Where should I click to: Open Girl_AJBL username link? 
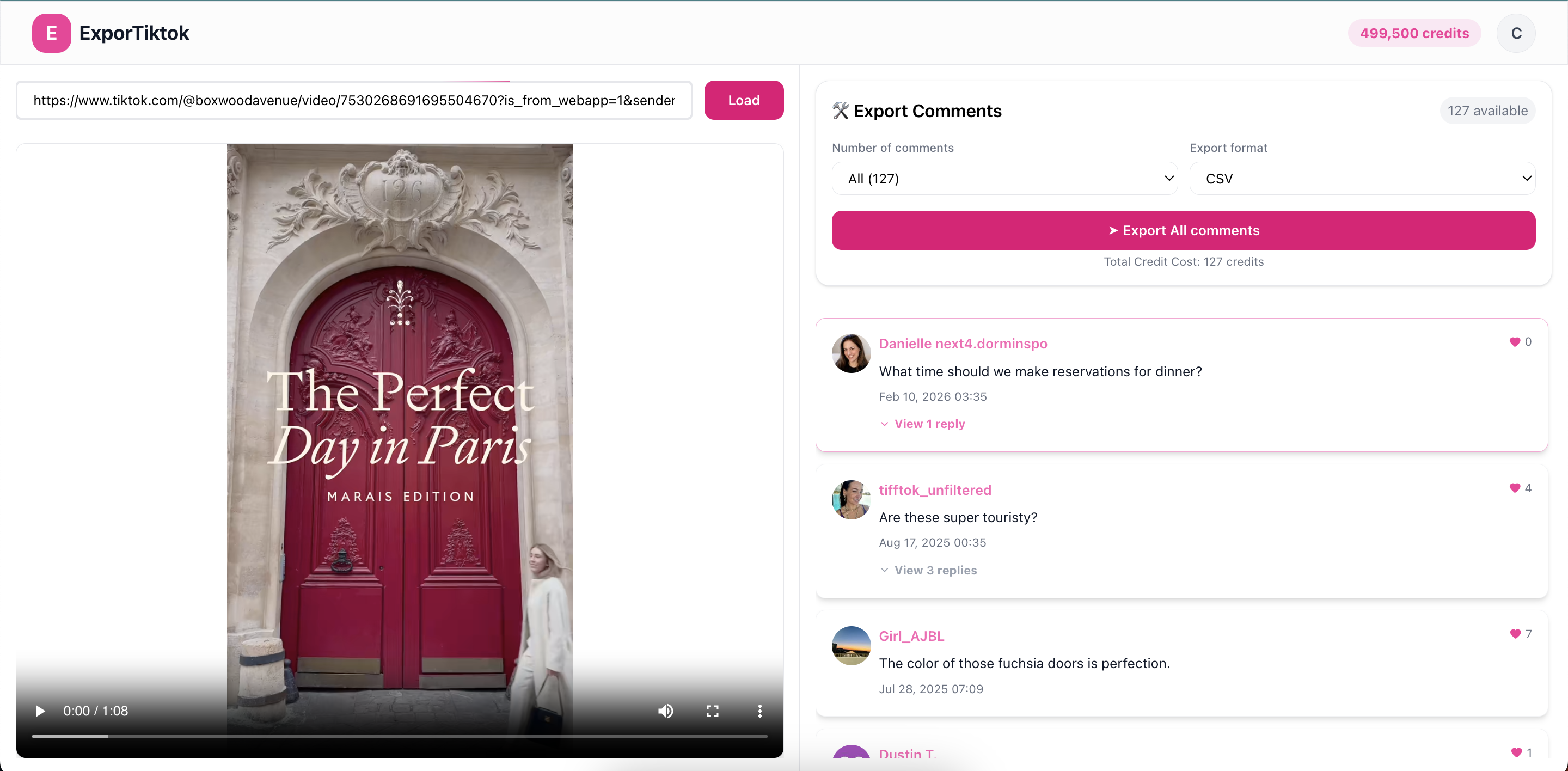911,636
